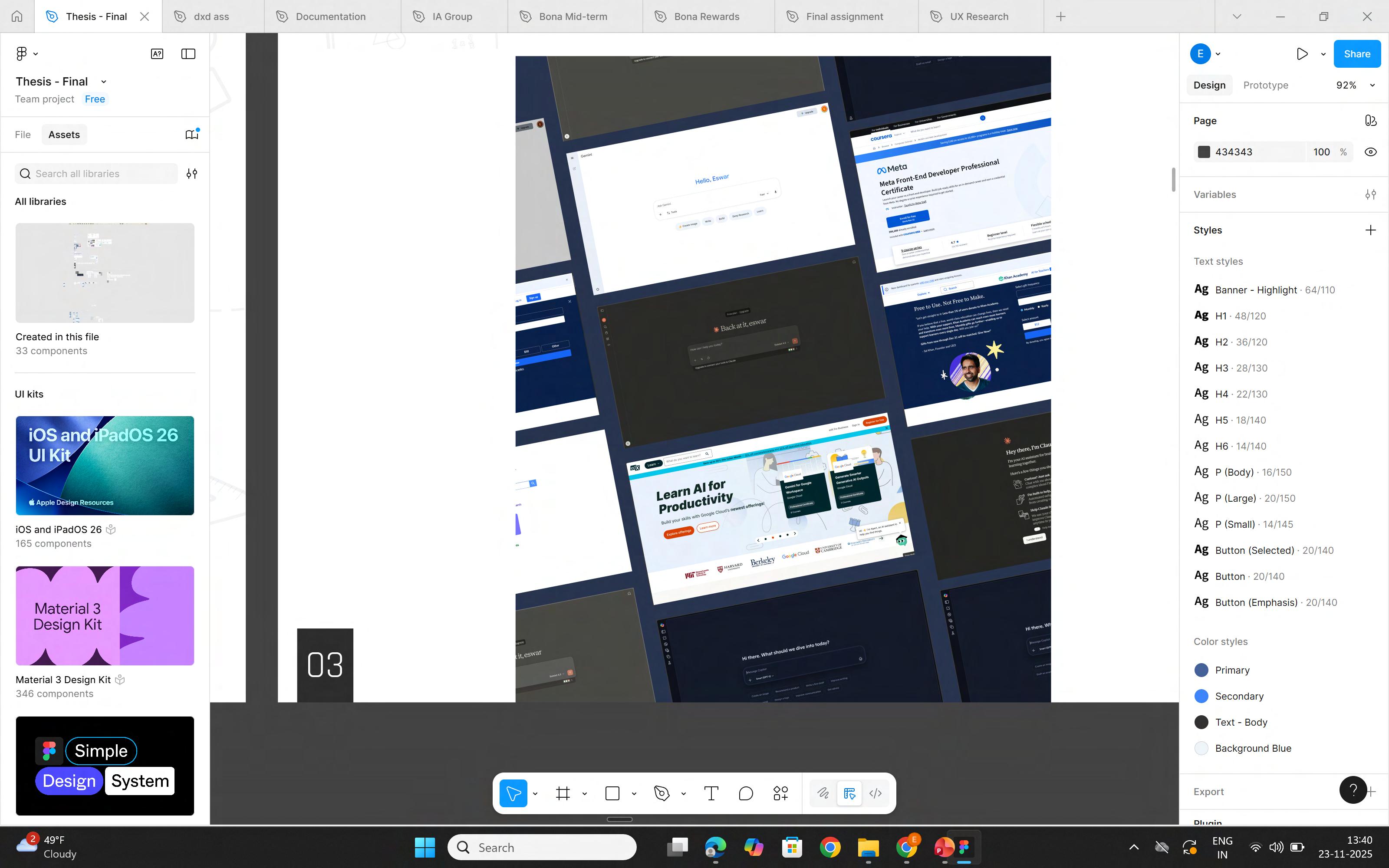Toggle Dev Mode in toolbar

tap(876, 793)
